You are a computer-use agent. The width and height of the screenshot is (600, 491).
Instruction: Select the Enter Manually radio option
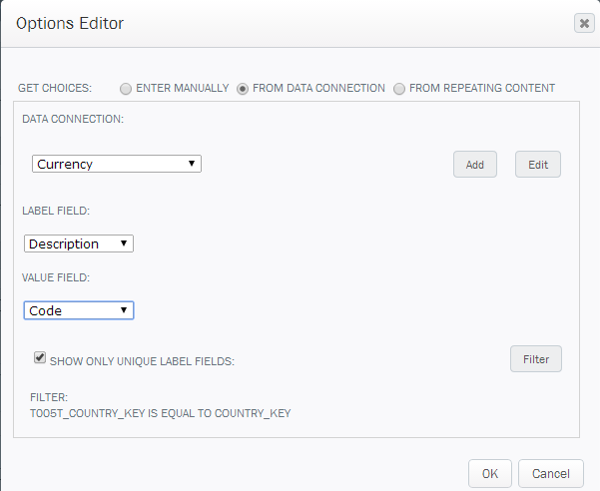pos(126,89)
